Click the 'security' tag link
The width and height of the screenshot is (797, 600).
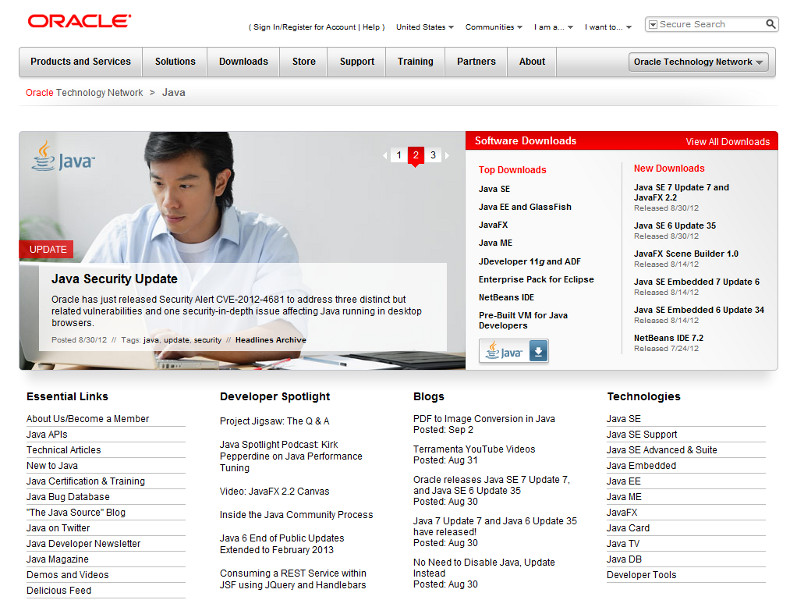tap(207, 340)
